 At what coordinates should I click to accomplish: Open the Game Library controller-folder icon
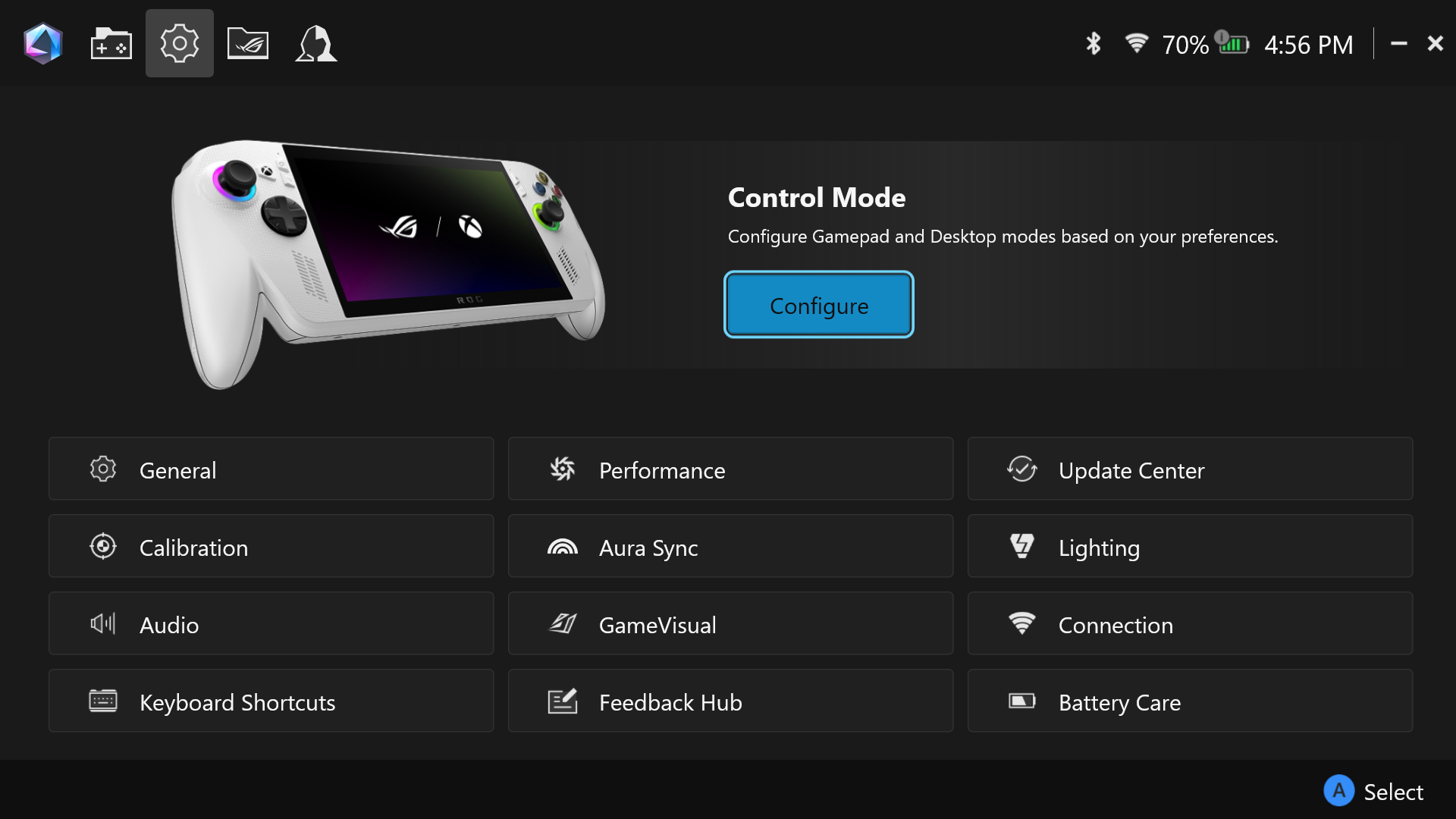[111, 44]
